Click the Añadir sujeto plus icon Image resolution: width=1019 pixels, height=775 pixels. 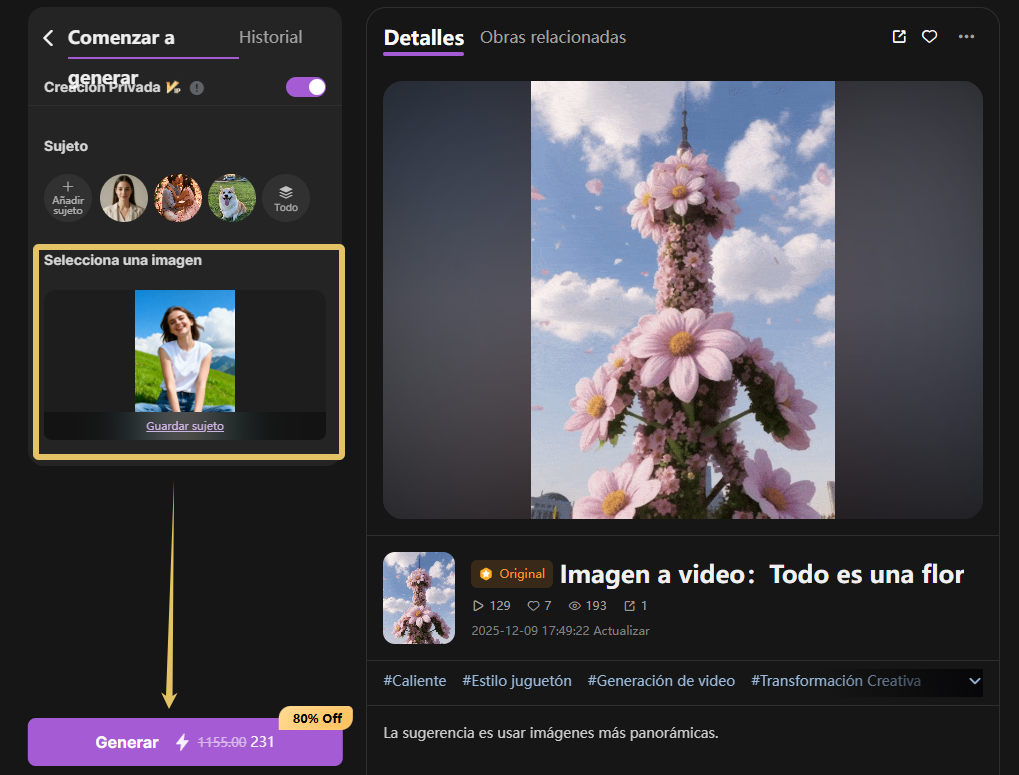tap(67, 197)
